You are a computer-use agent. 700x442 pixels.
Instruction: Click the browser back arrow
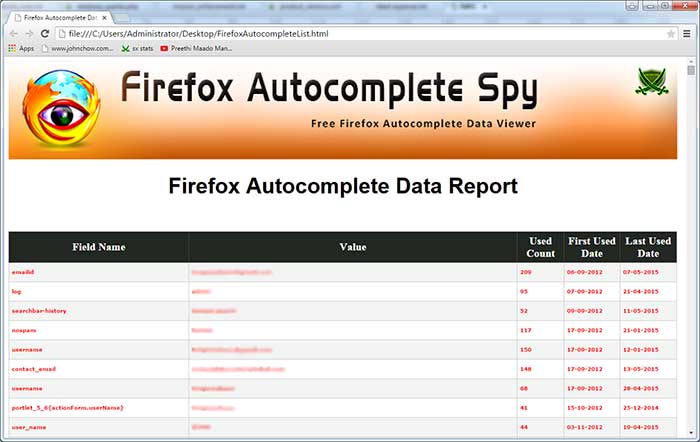coord(13,34)
